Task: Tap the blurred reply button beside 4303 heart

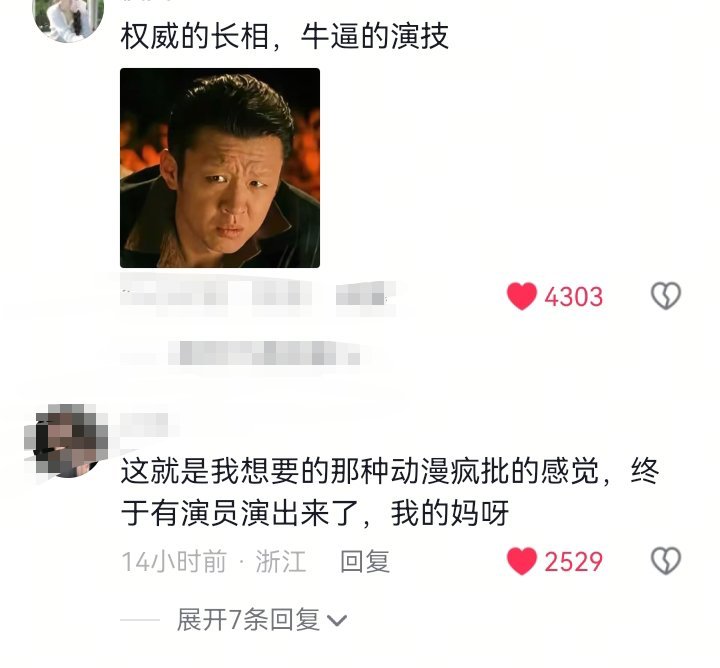Action: pyautogui.click(x=365, y=295)
